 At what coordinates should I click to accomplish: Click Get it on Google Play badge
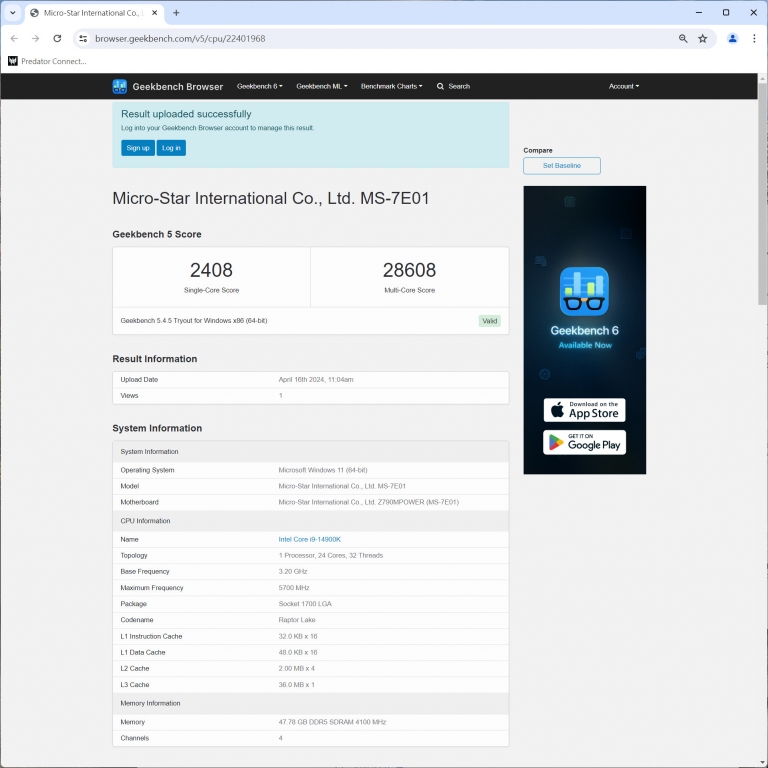[584, 442]
